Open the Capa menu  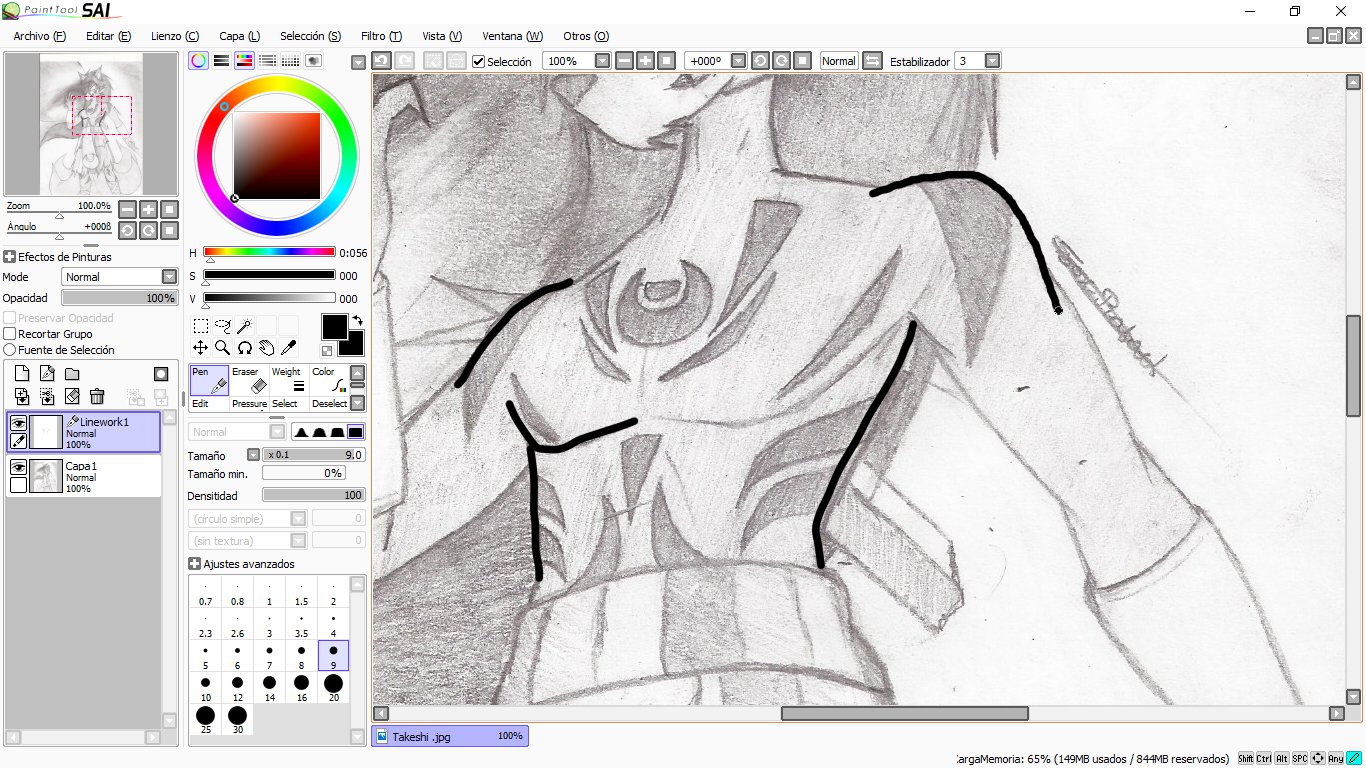coord(240,36)
